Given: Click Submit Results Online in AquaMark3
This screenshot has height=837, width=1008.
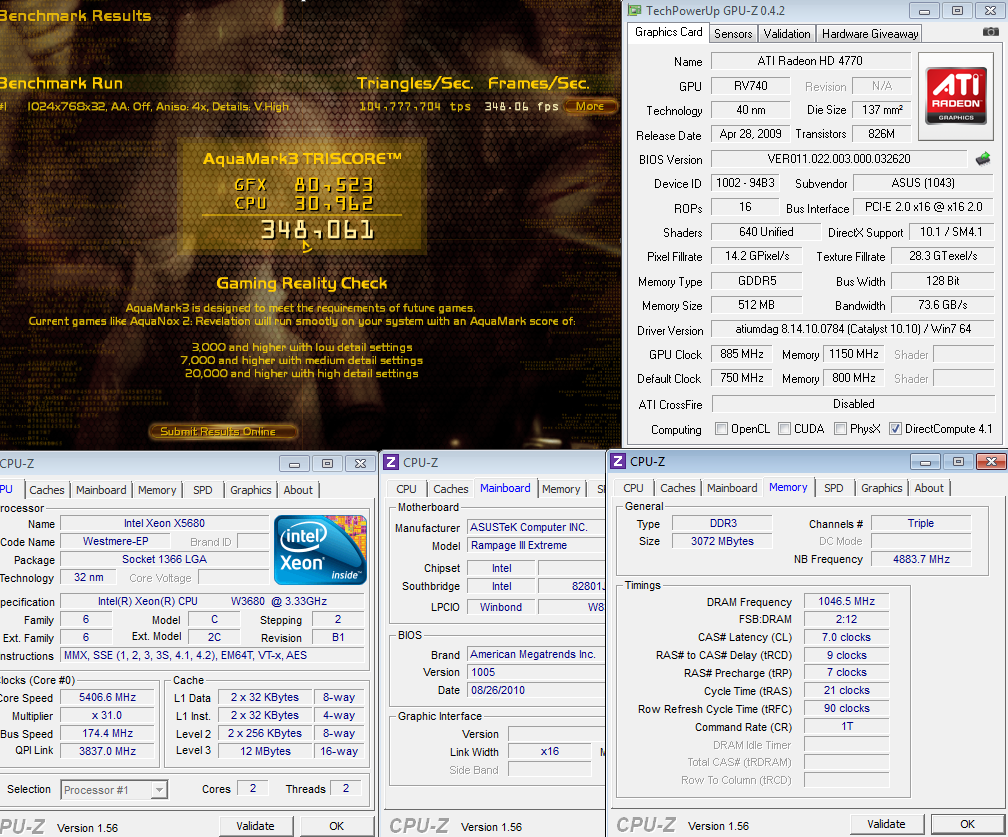Looking at the screenshot, I should (223, 431).
